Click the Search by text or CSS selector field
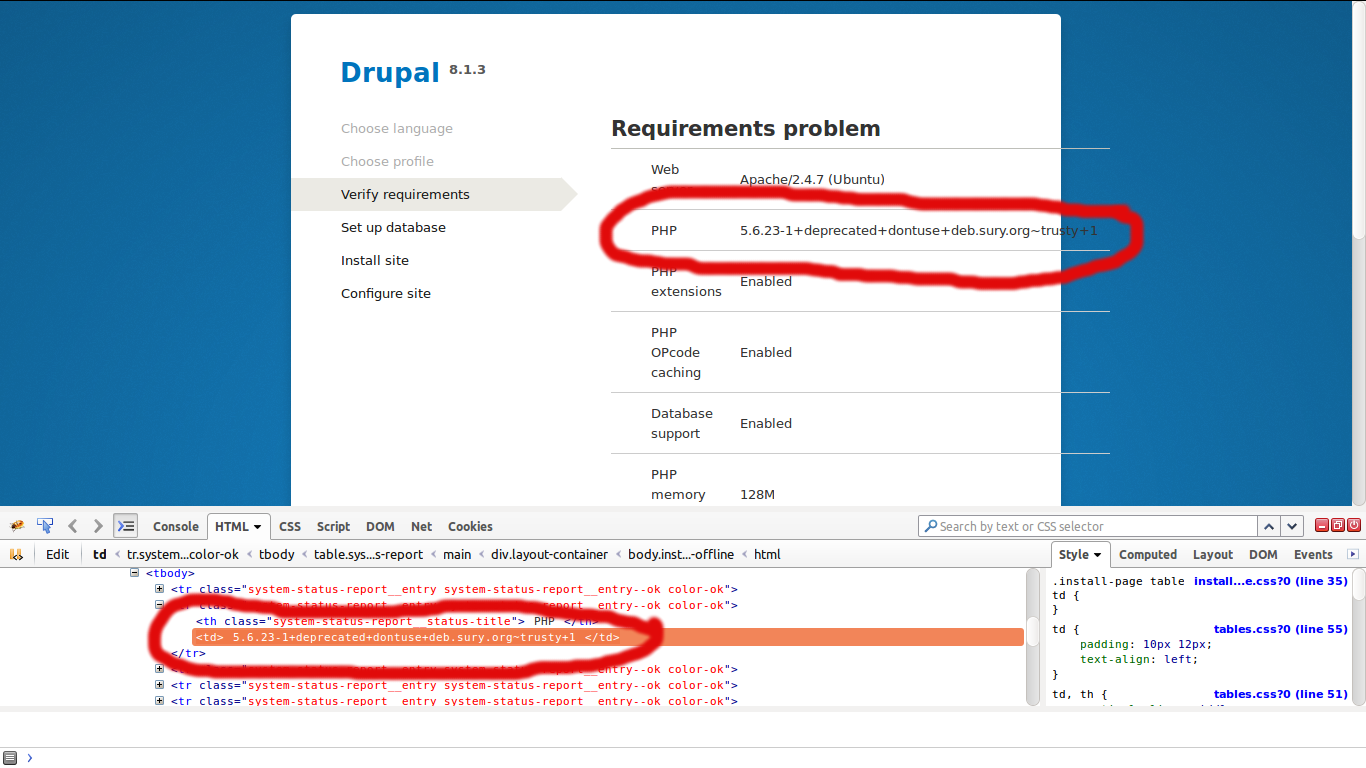 pos(1088,526)
